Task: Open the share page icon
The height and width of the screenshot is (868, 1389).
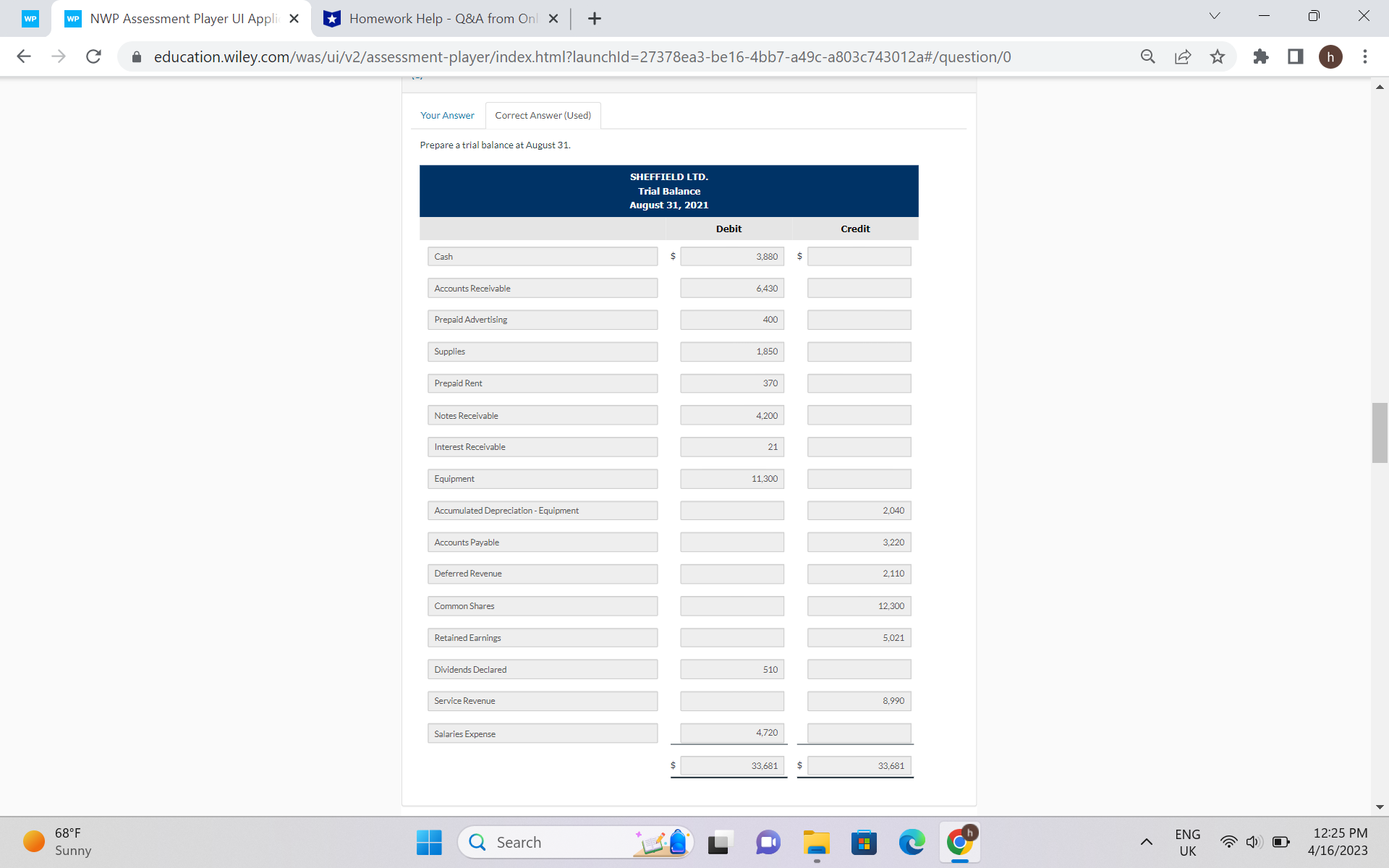Action: 1183,56
